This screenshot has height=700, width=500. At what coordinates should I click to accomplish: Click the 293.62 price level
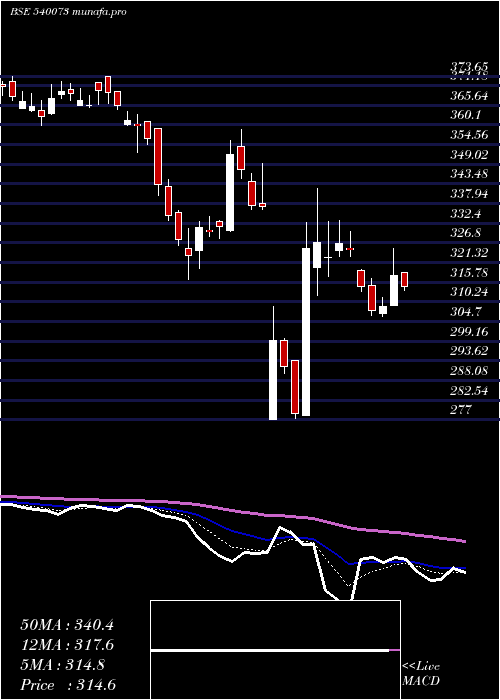[469, 351]
